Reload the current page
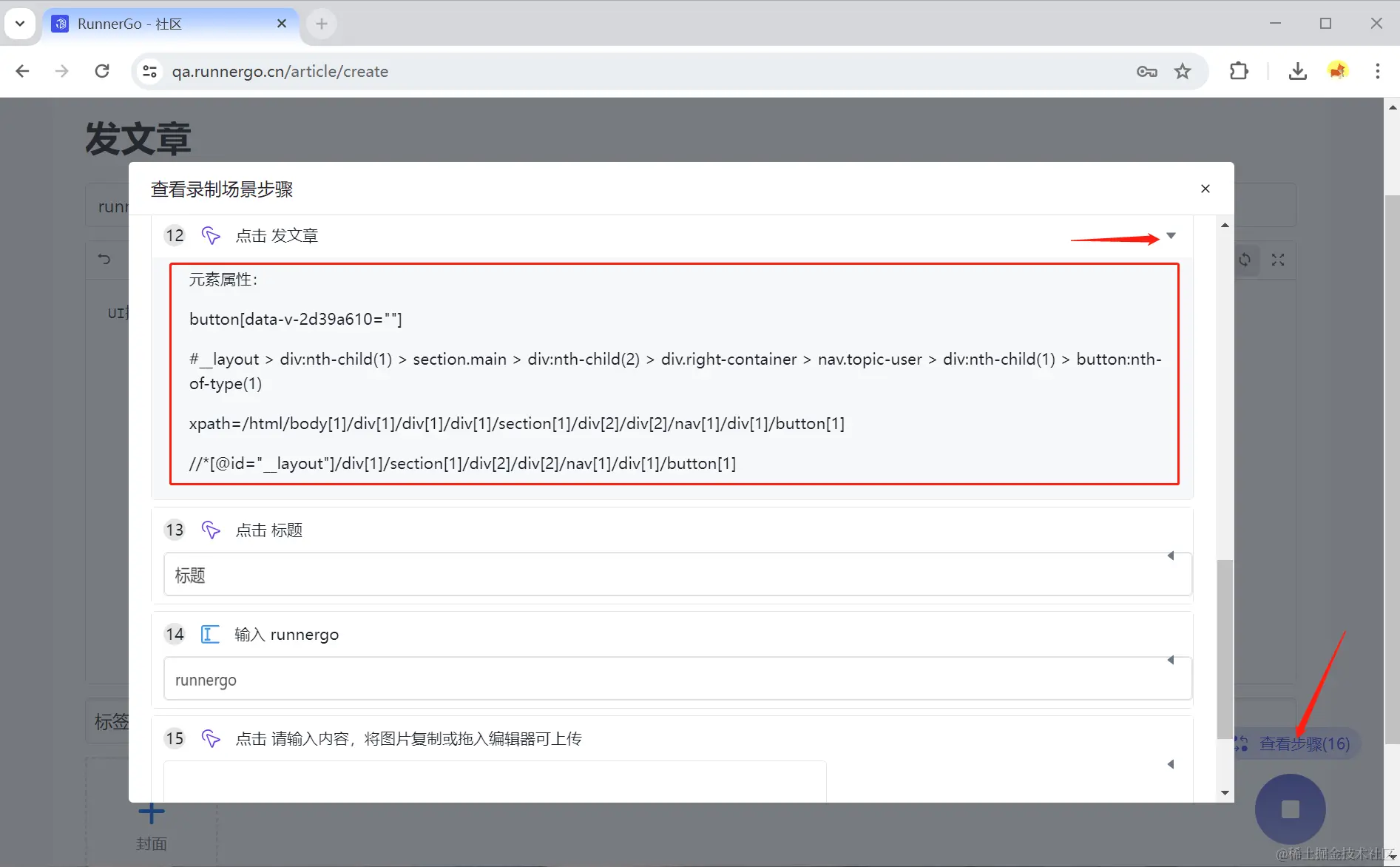Screen dimensions: 1400x867 click(x=103, y=71)
